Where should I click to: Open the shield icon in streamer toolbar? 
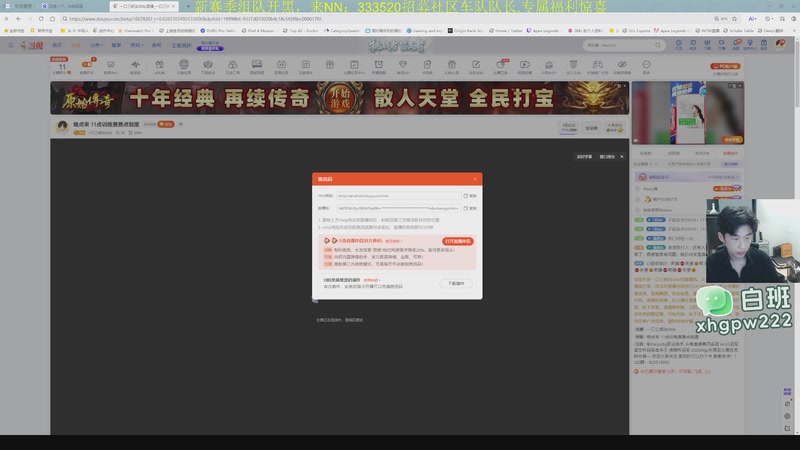click(x=573, y=64)
